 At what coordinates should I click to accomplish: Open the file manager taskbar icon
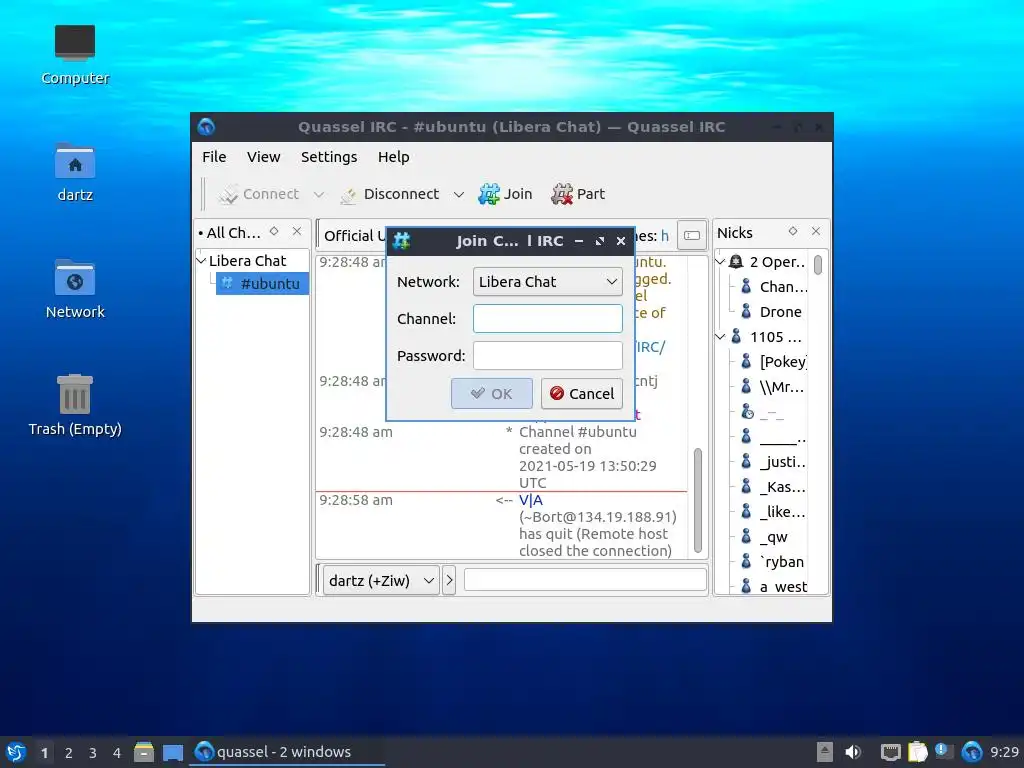pos(144,752)
